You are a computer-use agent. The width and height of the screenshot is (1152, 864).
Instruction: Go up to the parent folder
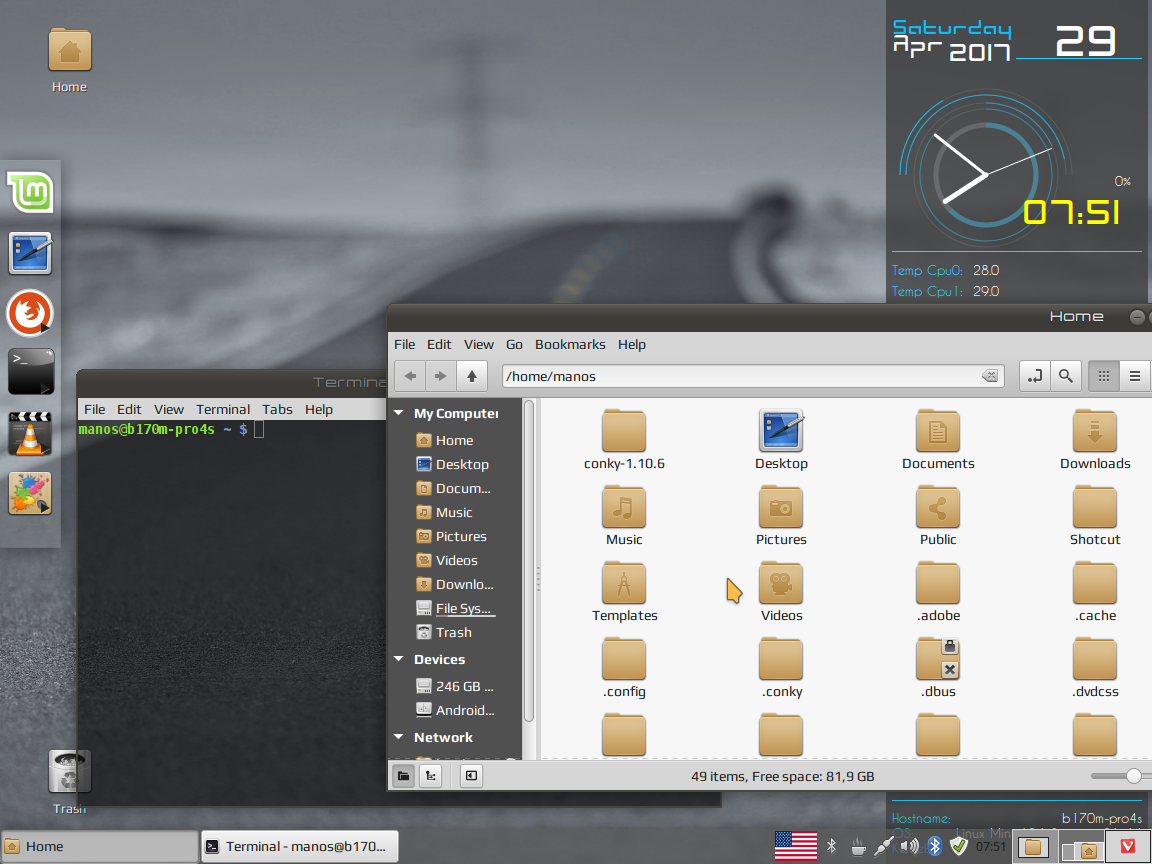pyautogui.click(x=472, y=376)
